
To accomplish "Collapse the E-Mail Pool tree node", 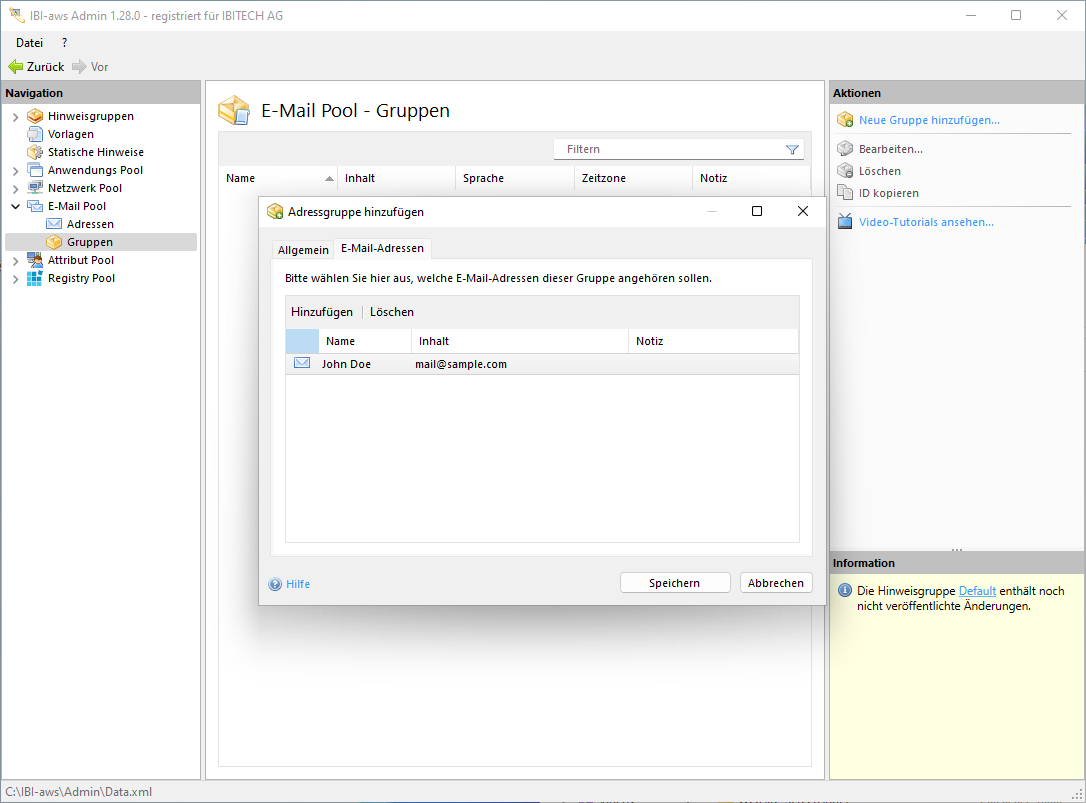I will pyautogui.click(x=15, y=206).
